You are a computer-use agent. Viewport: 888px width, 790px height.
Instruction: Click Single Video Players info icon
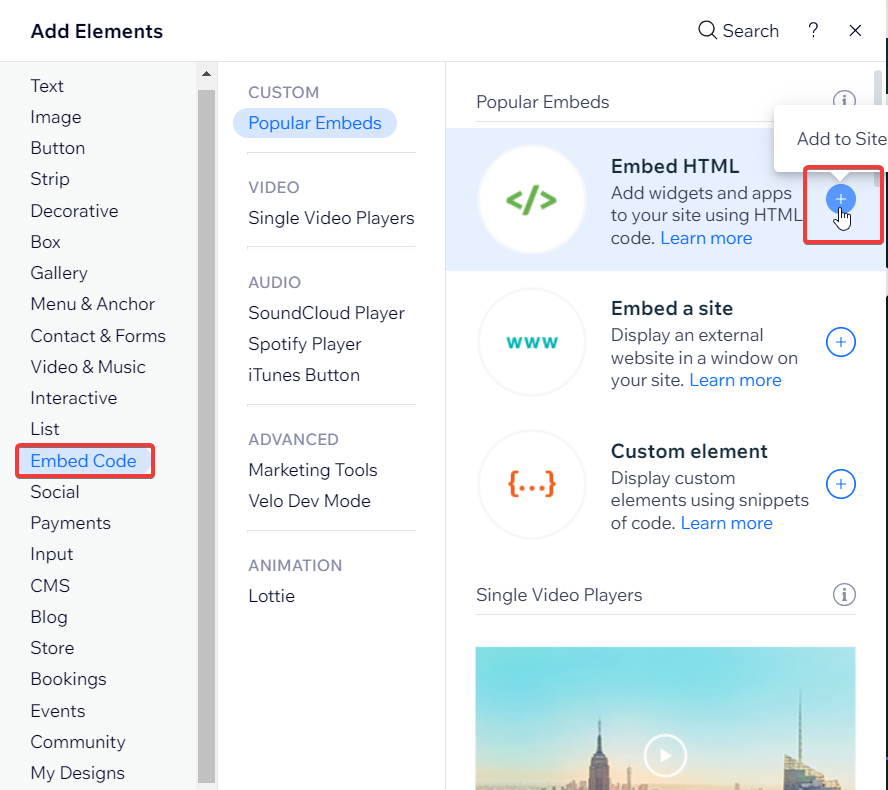(x=844, y=595)
